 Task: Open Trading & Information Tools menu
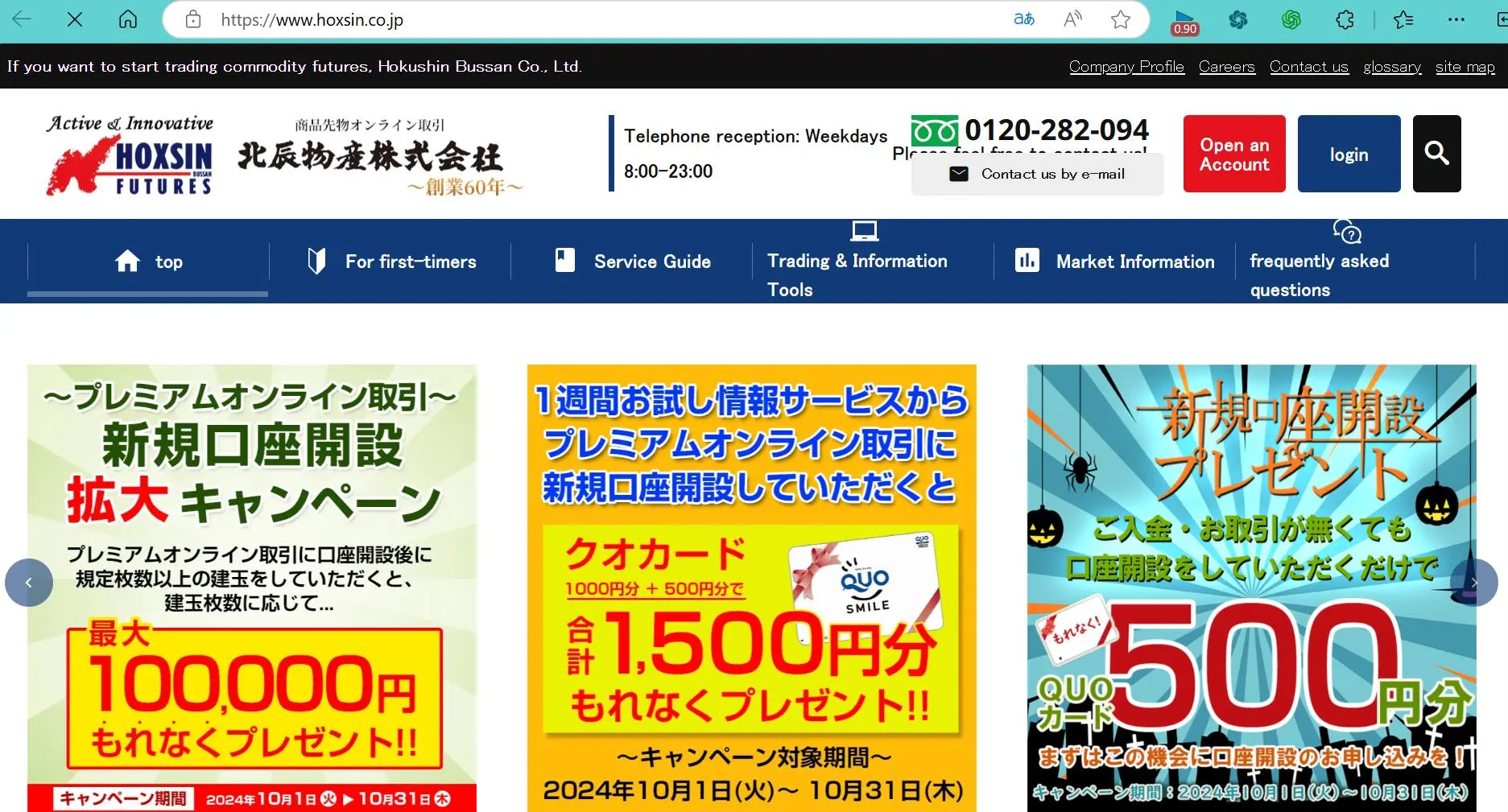(873, 262)
